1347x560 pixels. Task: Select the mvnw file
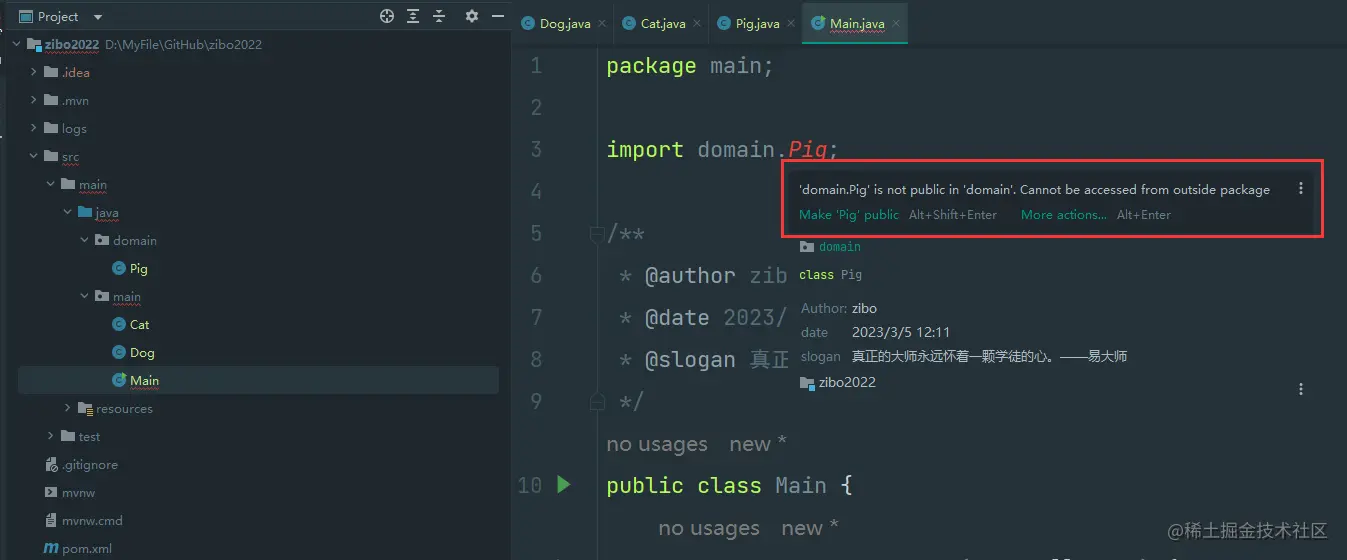tap(79, 492)
